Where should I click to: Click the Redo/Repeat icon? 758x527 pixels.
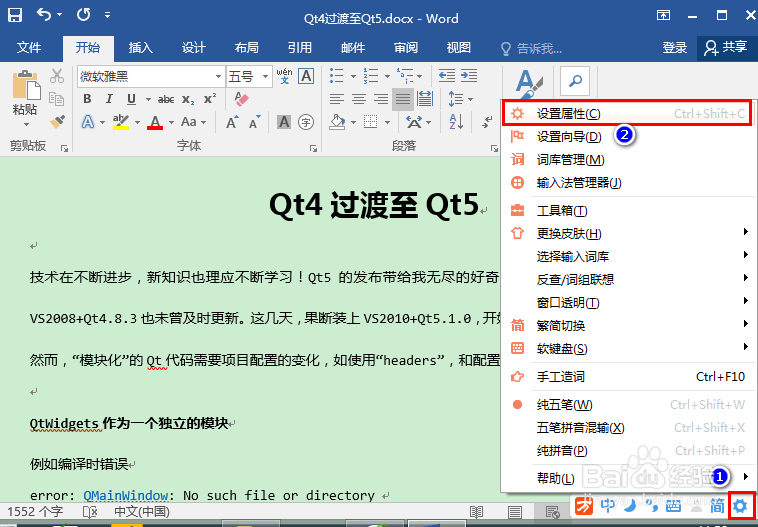coord(83,15)
